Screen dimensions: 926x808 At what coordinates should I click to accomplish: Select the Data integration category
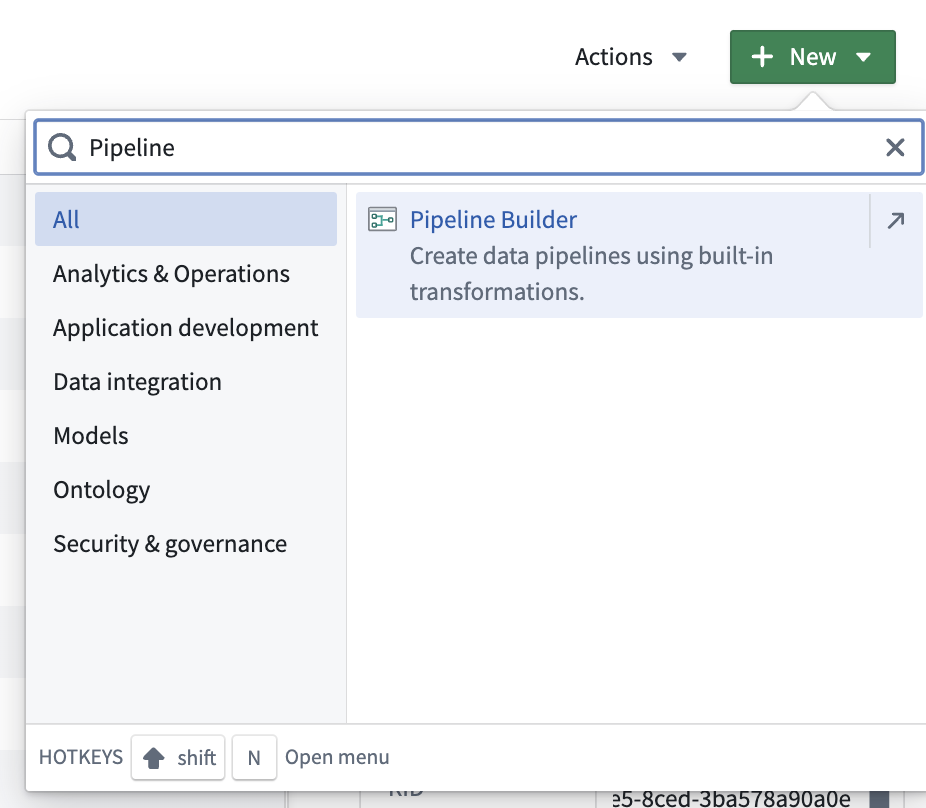tap(137, 381)
